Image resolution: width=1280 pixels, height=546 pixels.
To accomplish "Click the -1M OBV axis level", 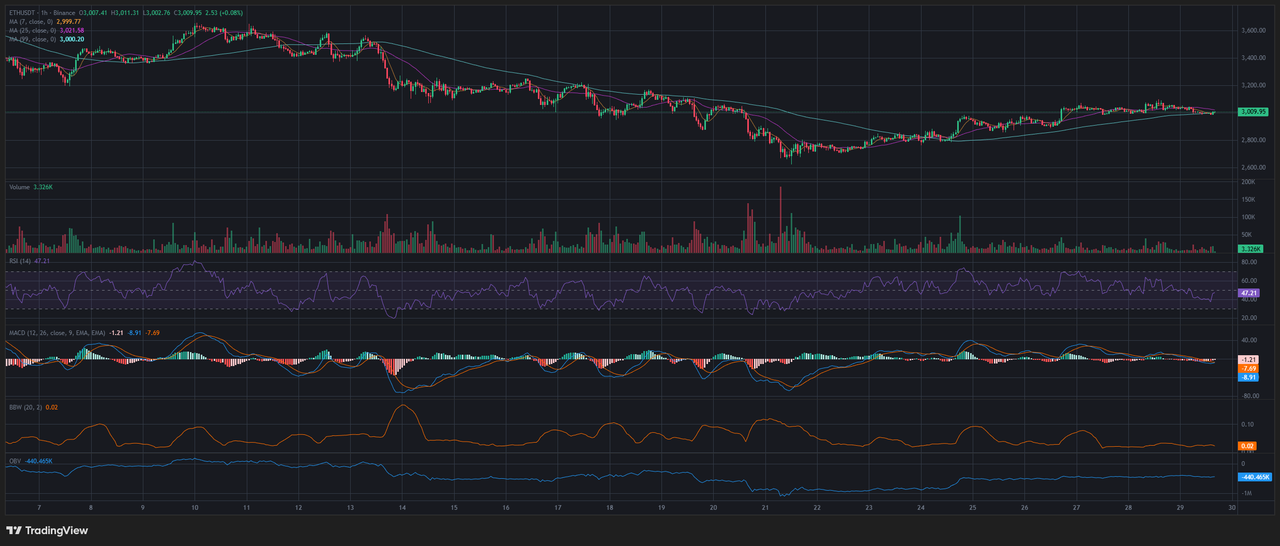I will click(1246, 495).
